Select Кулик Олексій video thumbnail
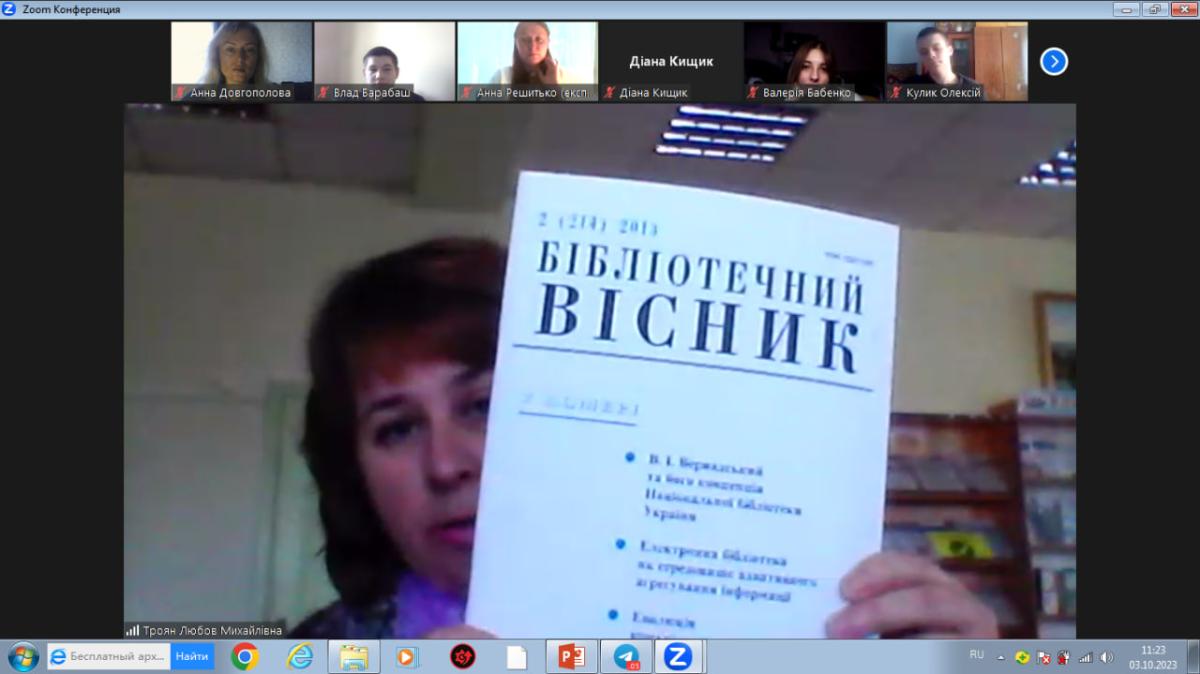Viewport: 1200px width, 674px height. pyautogui.click(x=957, y=61)
